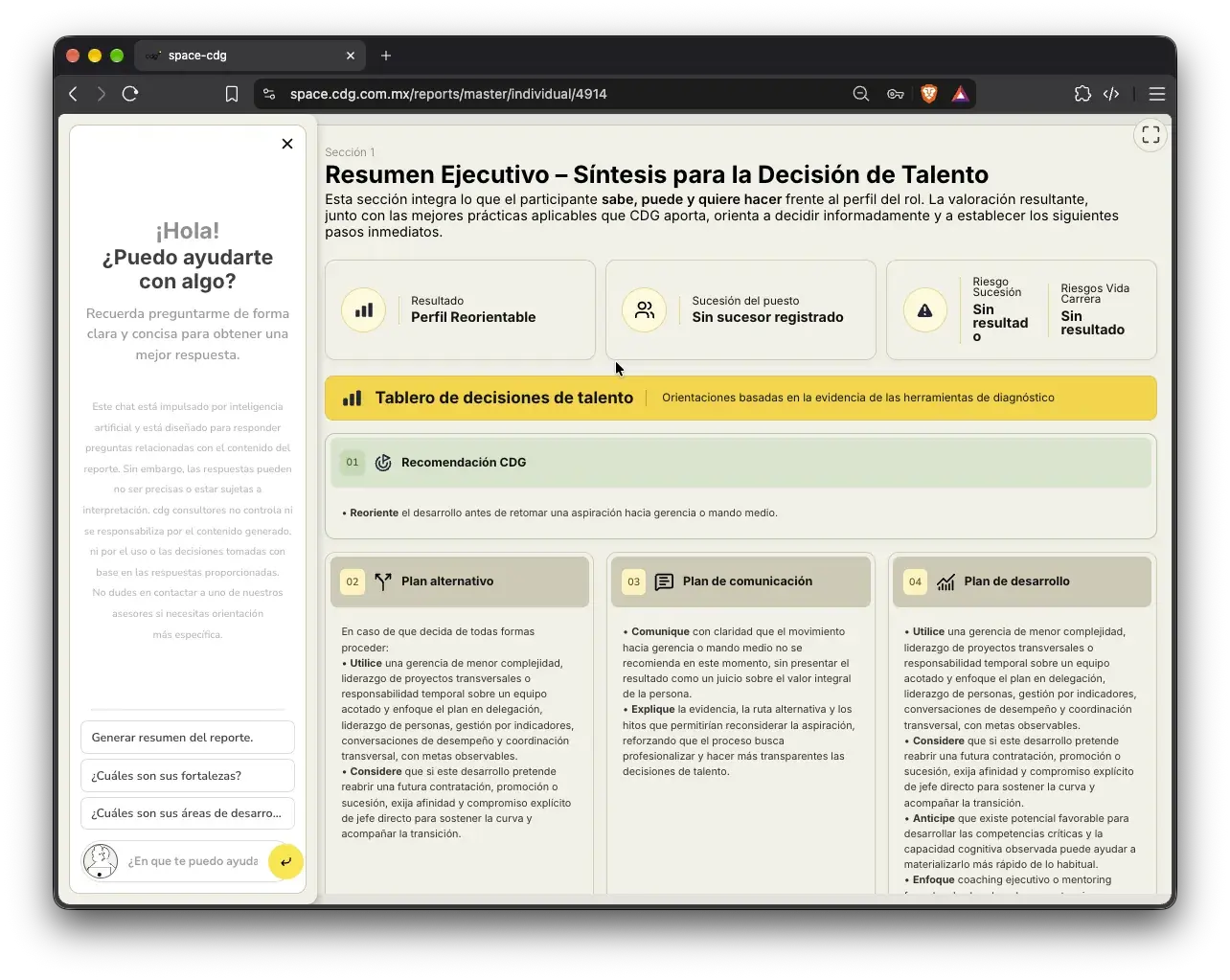Click the 'Plan de comunicación' card header
The image size is (1230, 980).
[x=740, y=581]
